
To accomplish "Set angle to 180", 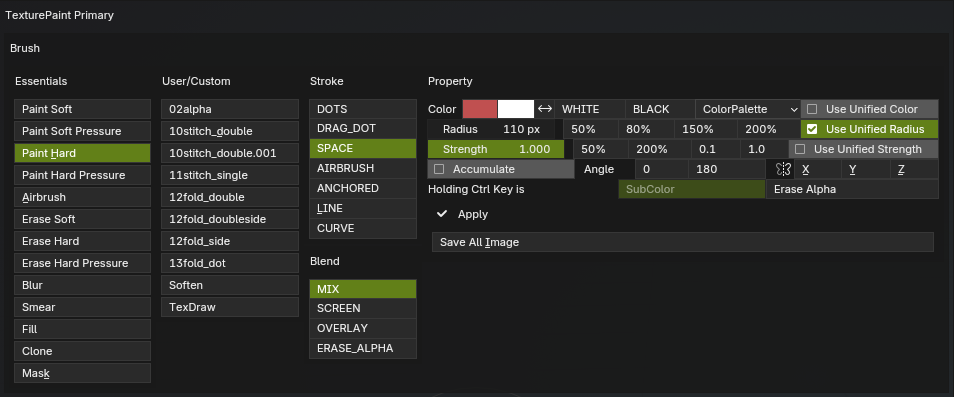I will (727, 170).
